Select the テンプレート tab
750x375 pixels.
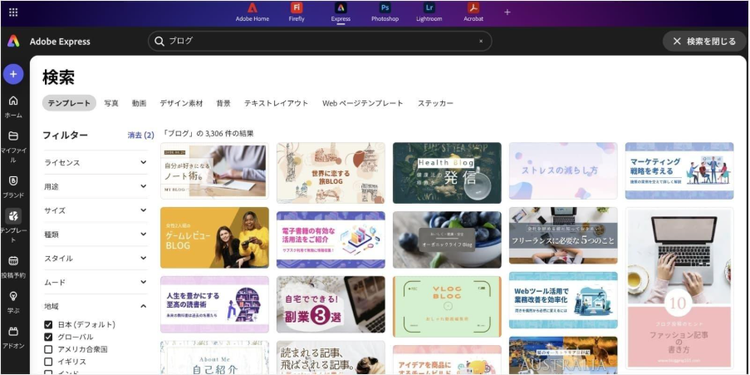click(69, 103)
